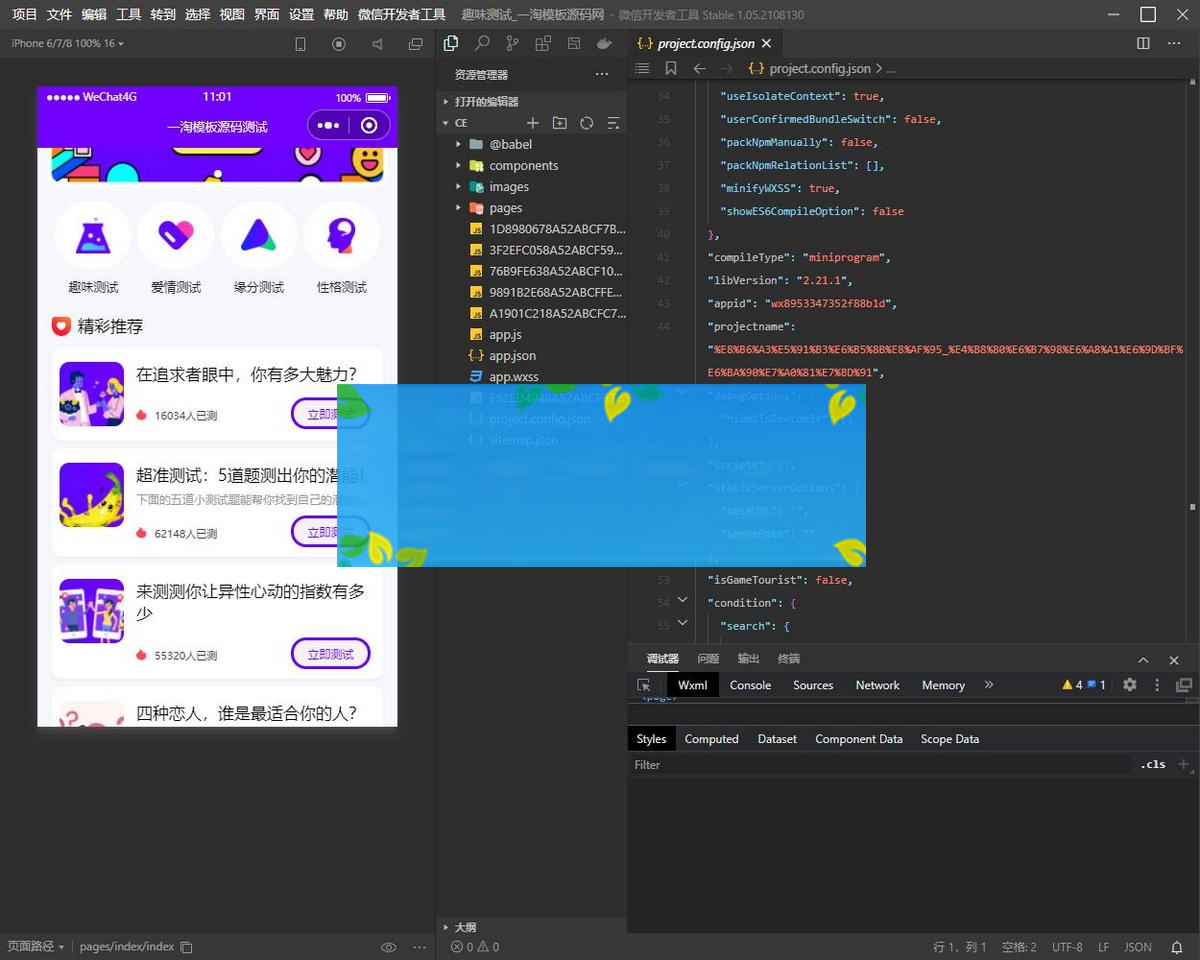Image resolution: width=1200 pixels, height=960 pixels.
Task: Create a new folder in the explorer
Action: (x=560, y=122)
